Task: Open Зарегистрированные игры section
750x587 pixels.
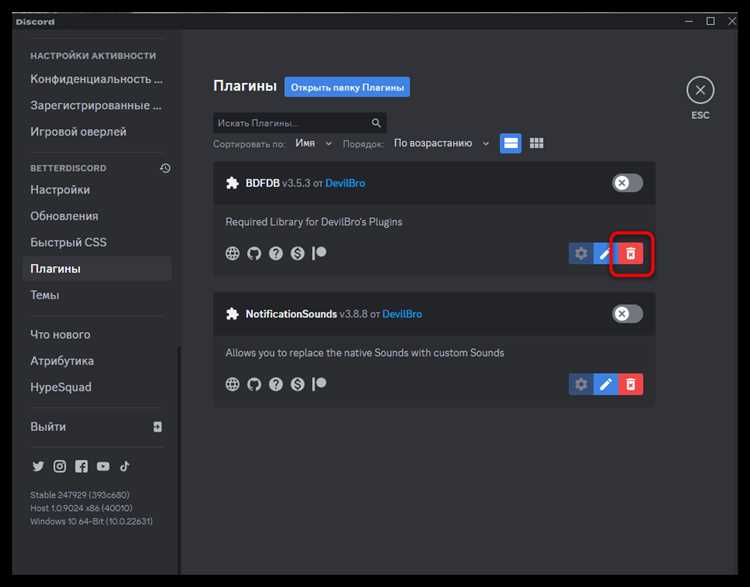Action: coord(97,105)
